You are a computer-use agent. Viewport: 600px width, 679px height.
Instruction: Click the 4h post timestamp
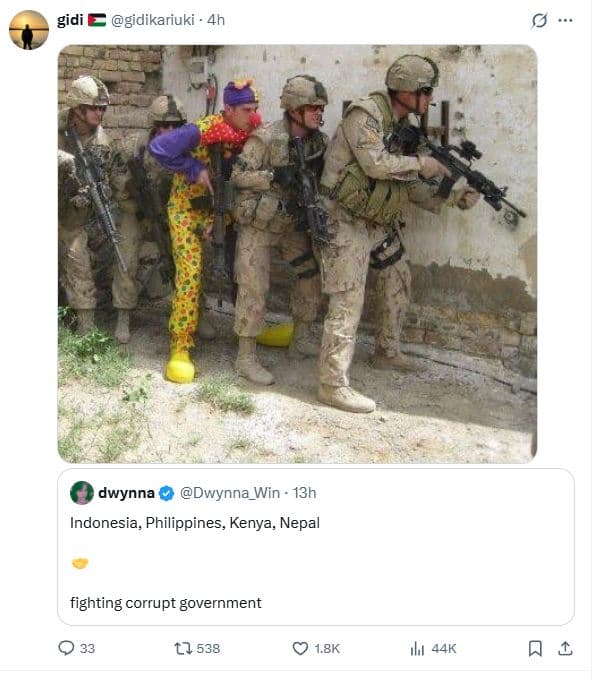[x=216, y=20]
